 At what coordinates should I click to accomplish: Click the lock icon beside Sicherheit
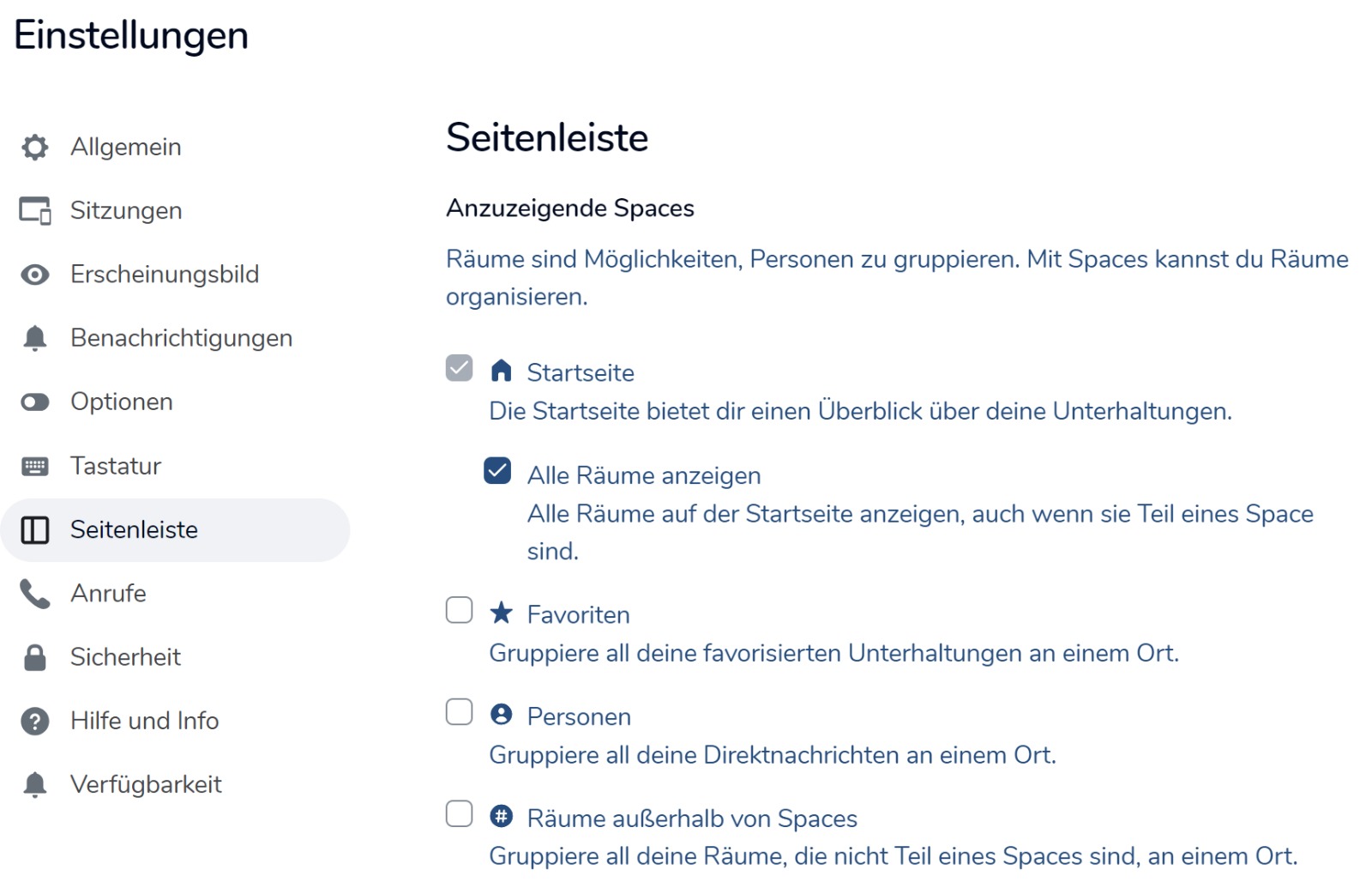(x=35, y=657)
